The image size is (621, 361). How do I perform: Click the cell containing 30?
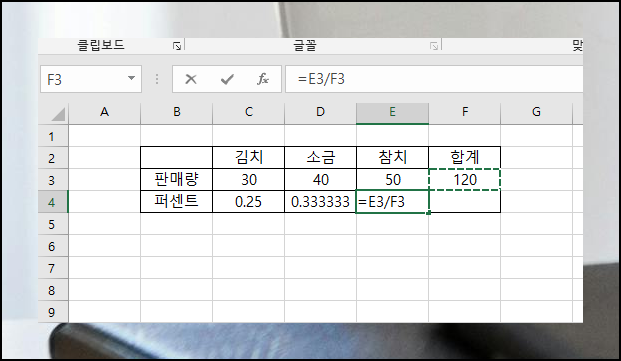coord(248,180)
